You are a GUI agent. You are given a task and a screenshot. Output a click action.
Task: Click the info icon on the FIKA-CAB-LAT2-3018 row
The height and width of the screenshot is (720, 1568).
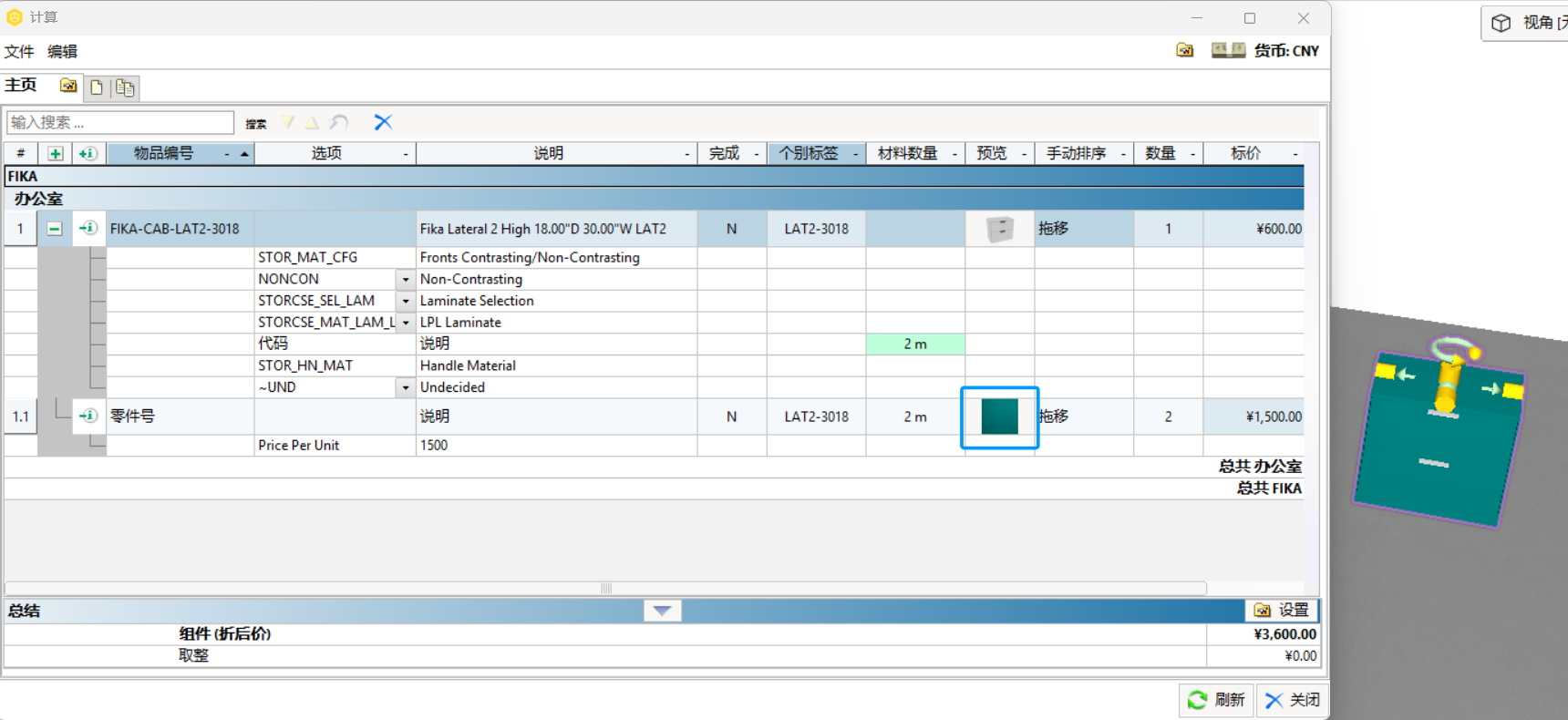(88, 228)
